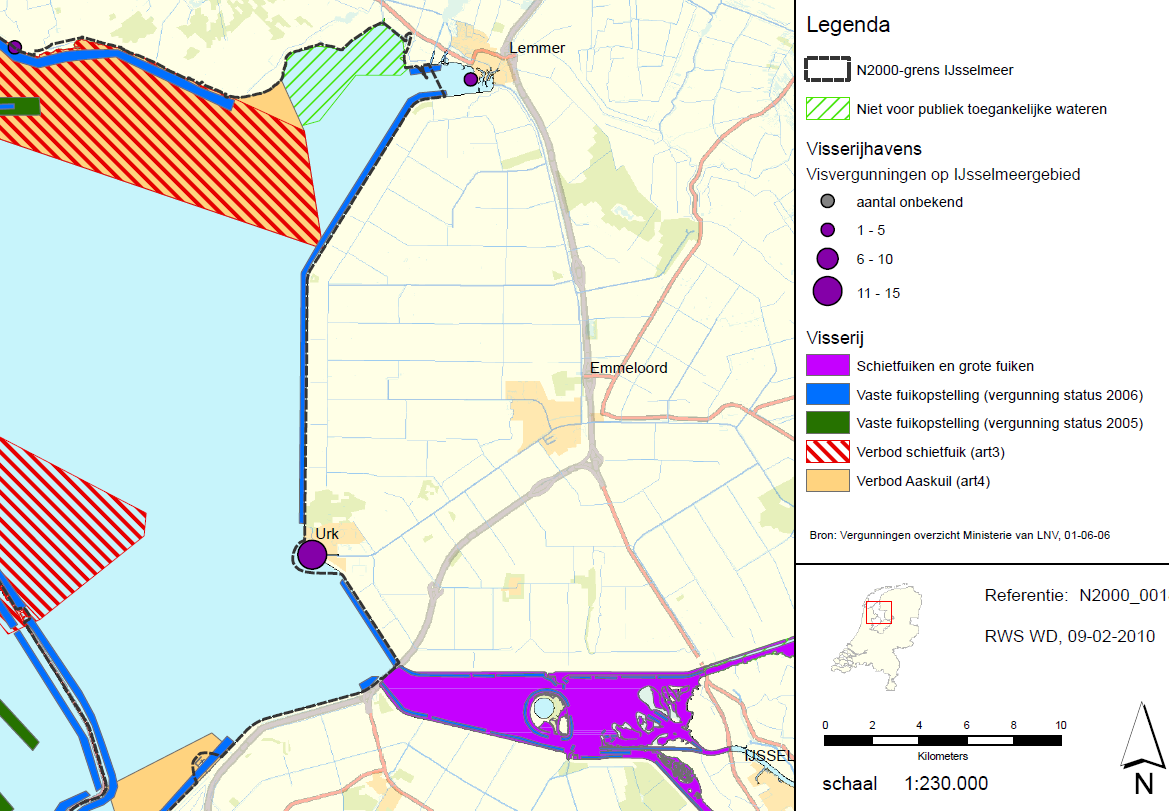1169x811 pixels.
Task: Click the N2000-grens IJsselmeer dashed legend symbol
Action: [828, 69]
